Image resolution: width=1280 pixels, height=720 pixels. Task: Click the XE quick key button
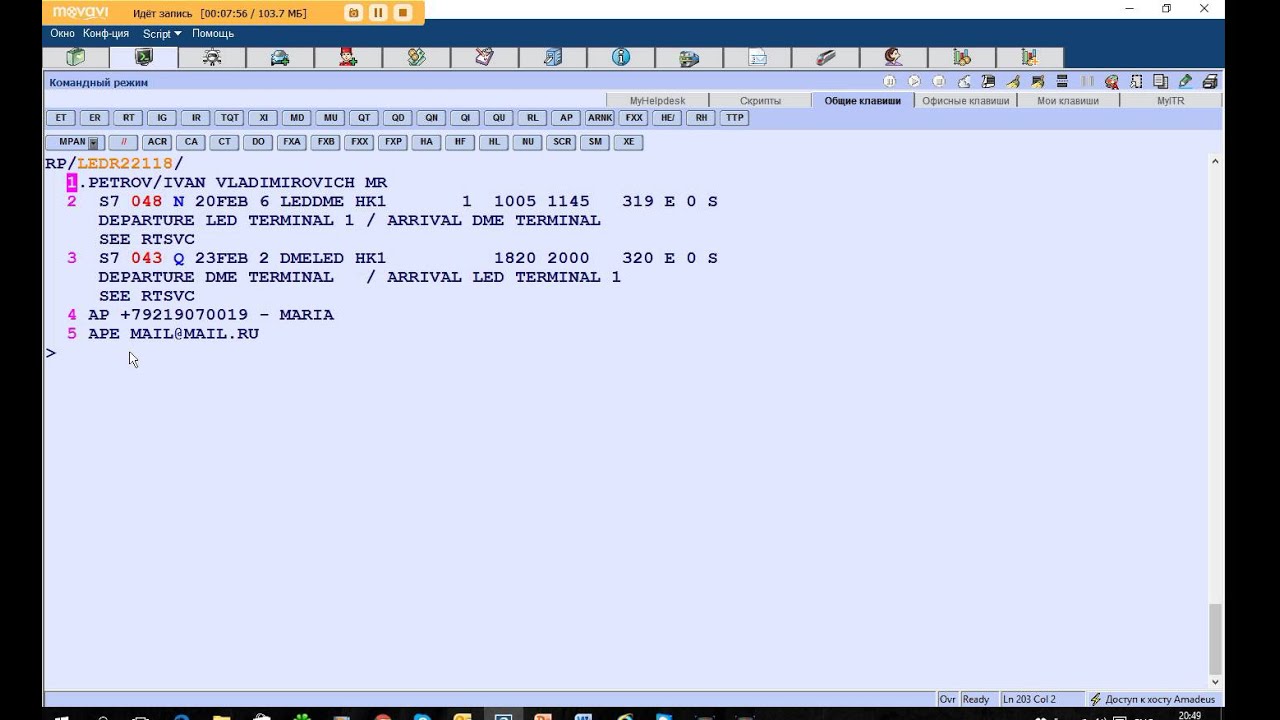(x=629, y=142)
